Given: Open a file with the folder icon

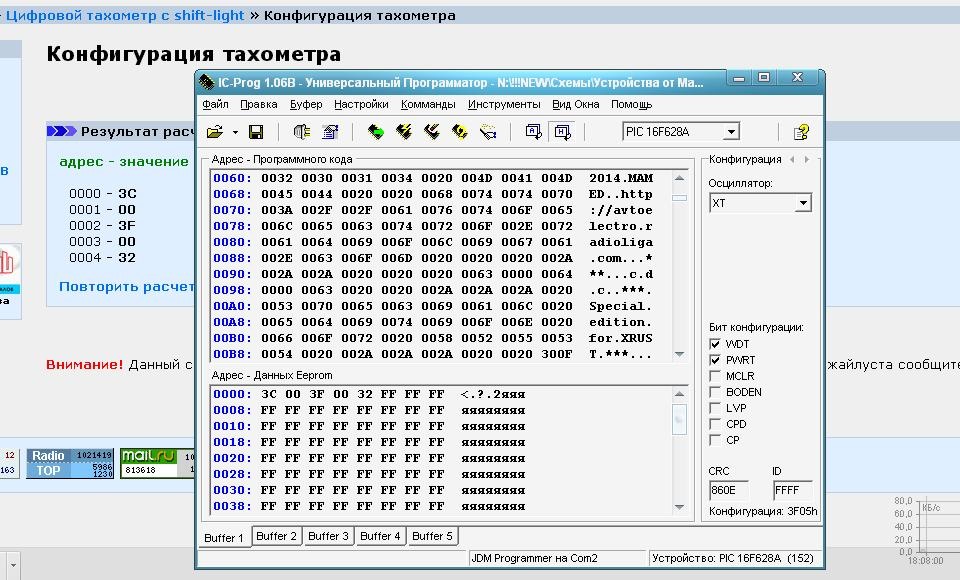Looking at the screenshot, I should click(215, 132).
